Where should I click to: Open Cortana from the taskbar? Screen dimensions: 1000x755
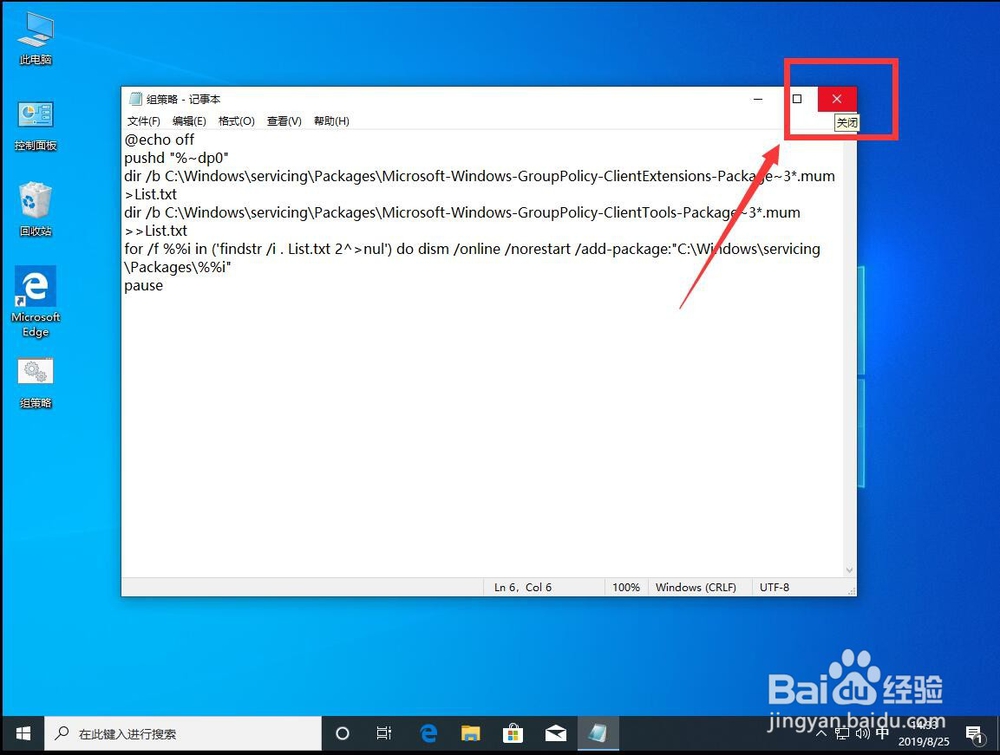coord(342,733)
